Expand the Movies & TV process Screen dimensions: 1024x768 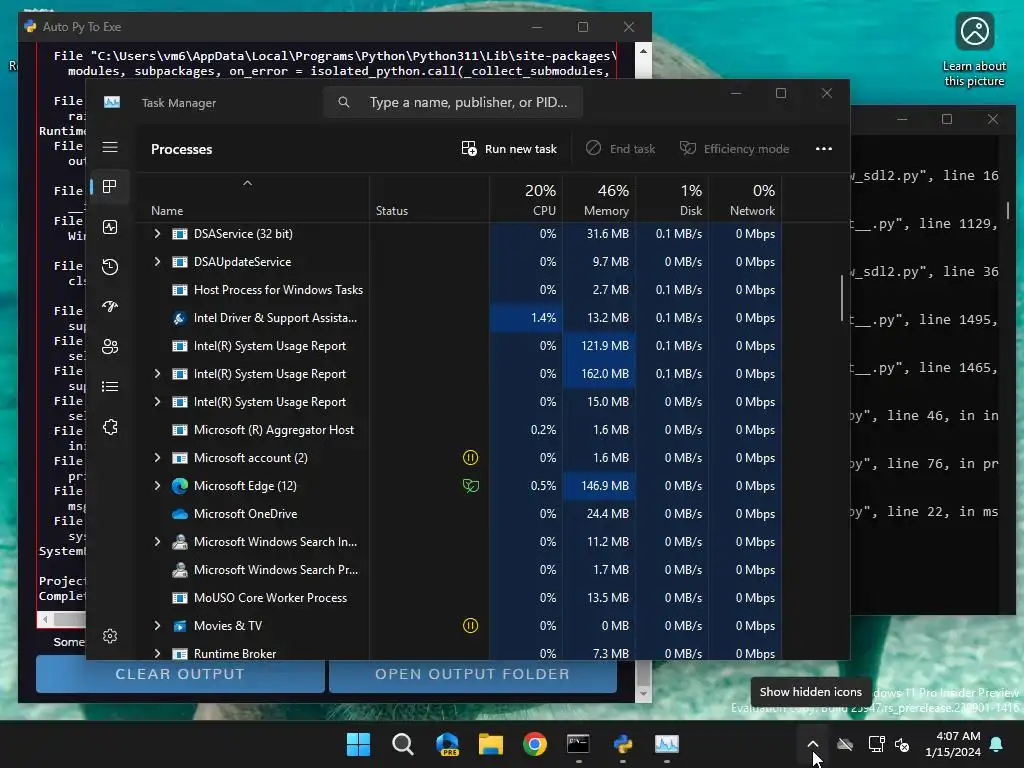click(x=157, y=626)
